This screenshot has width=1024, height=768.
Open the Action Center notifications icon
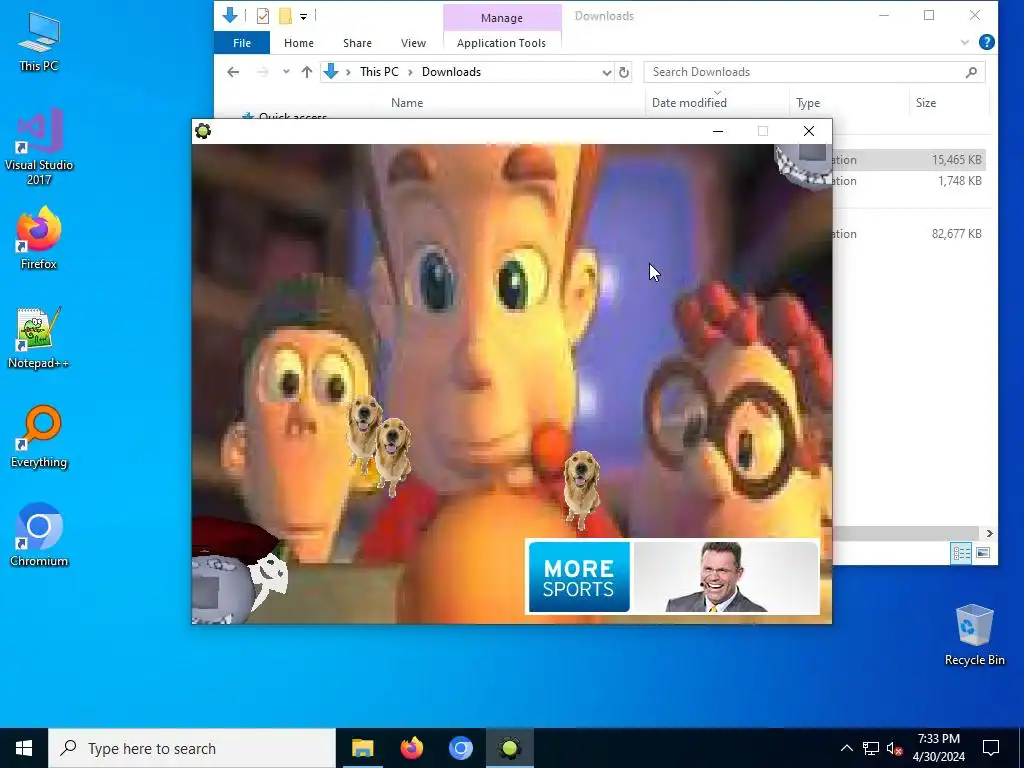991,748
